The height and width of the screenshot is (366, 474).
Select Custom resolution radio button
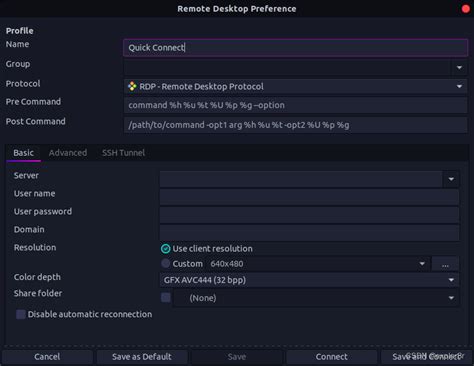(x=165, y=264)
